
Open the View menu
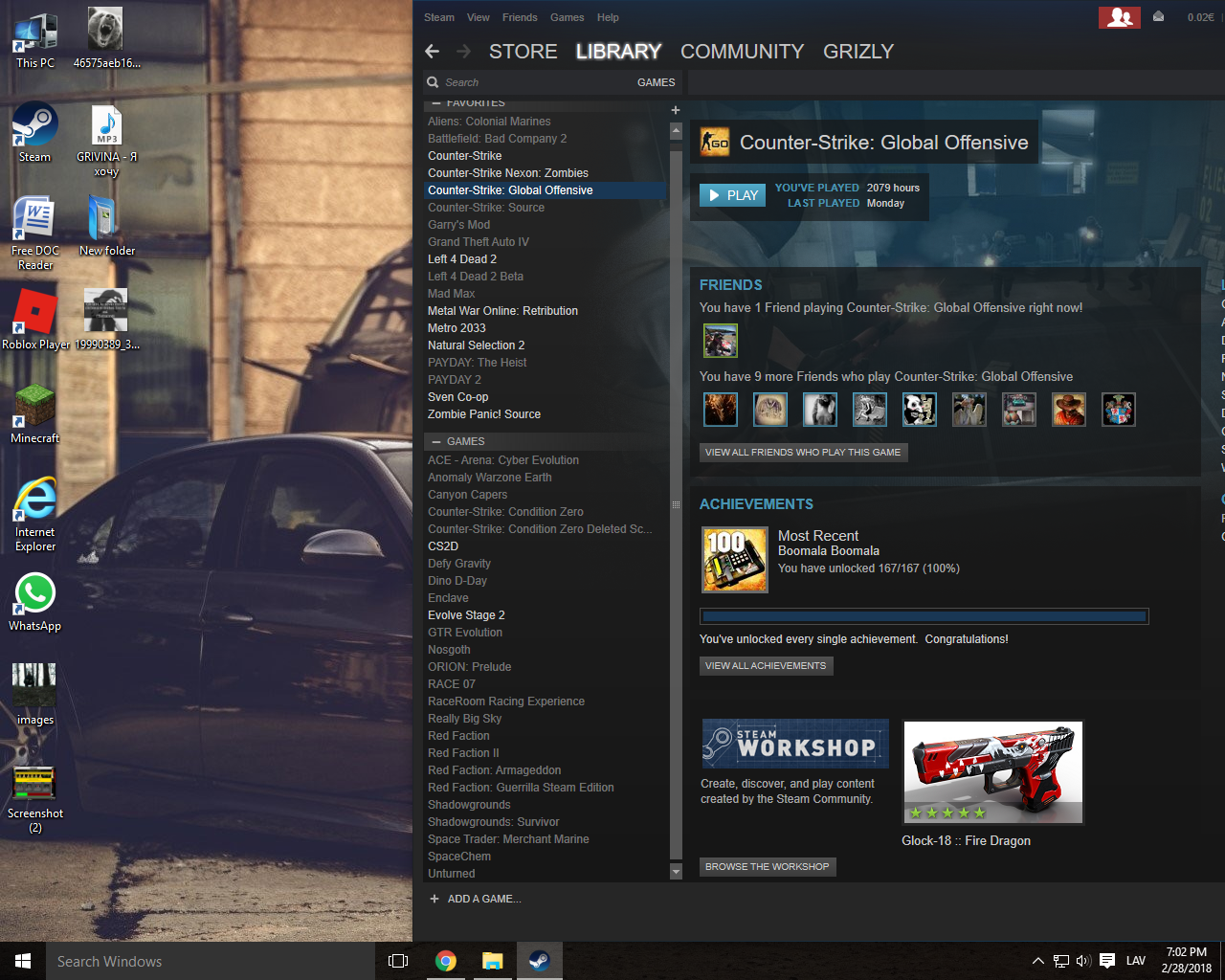pos(479,17)
